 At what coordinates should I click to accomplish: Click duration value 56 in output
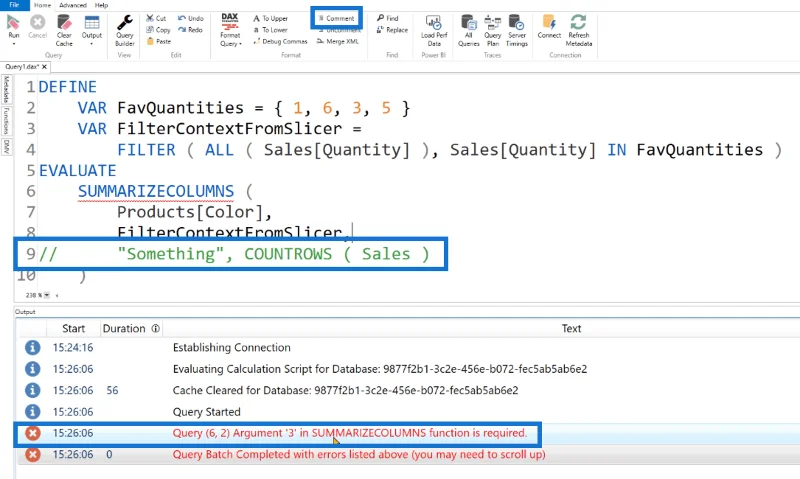[112, 390]
